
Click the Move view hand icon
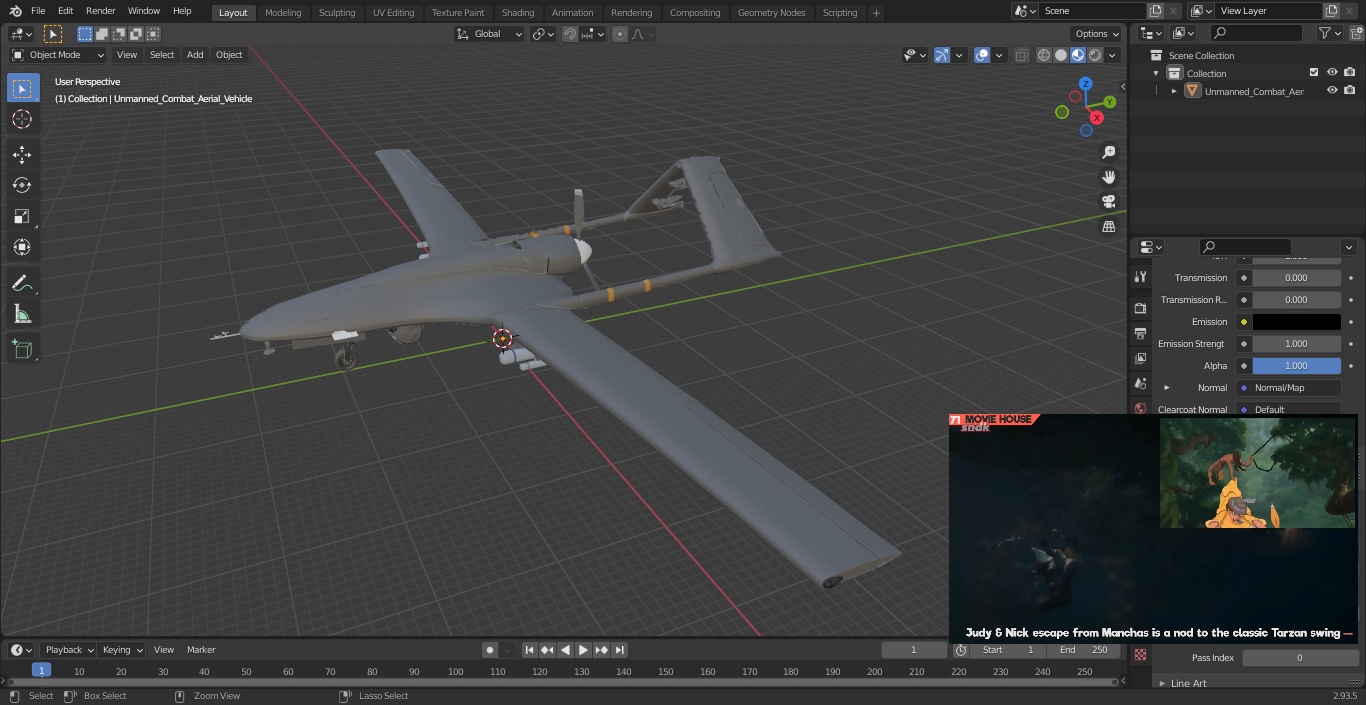(1108, 177)
